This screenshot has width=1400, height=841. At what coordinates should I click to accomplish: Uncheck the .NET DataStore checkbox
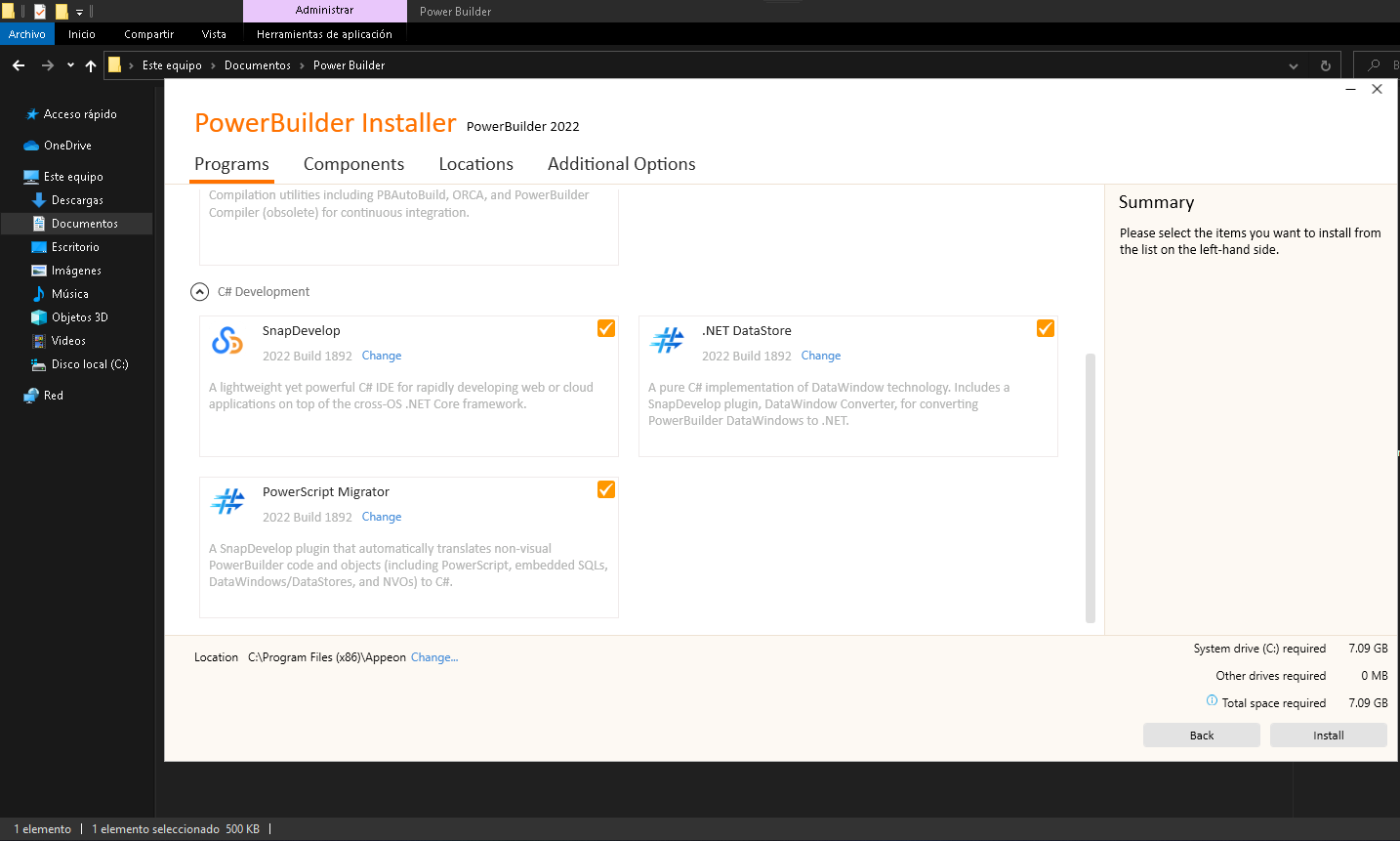point(1046,328)
